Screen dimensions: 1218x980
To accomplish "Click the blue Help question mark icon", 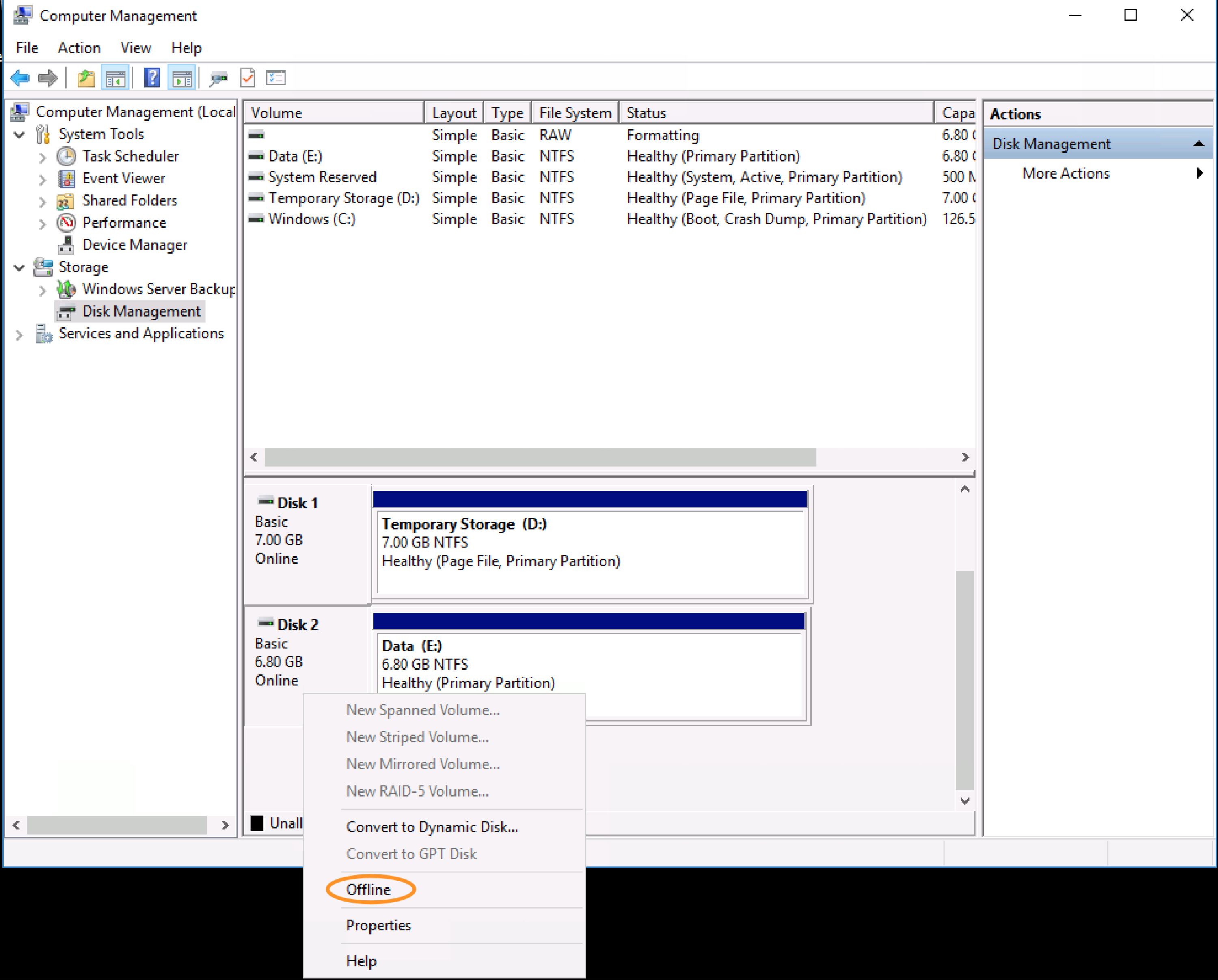I will (x=152, y=78).
